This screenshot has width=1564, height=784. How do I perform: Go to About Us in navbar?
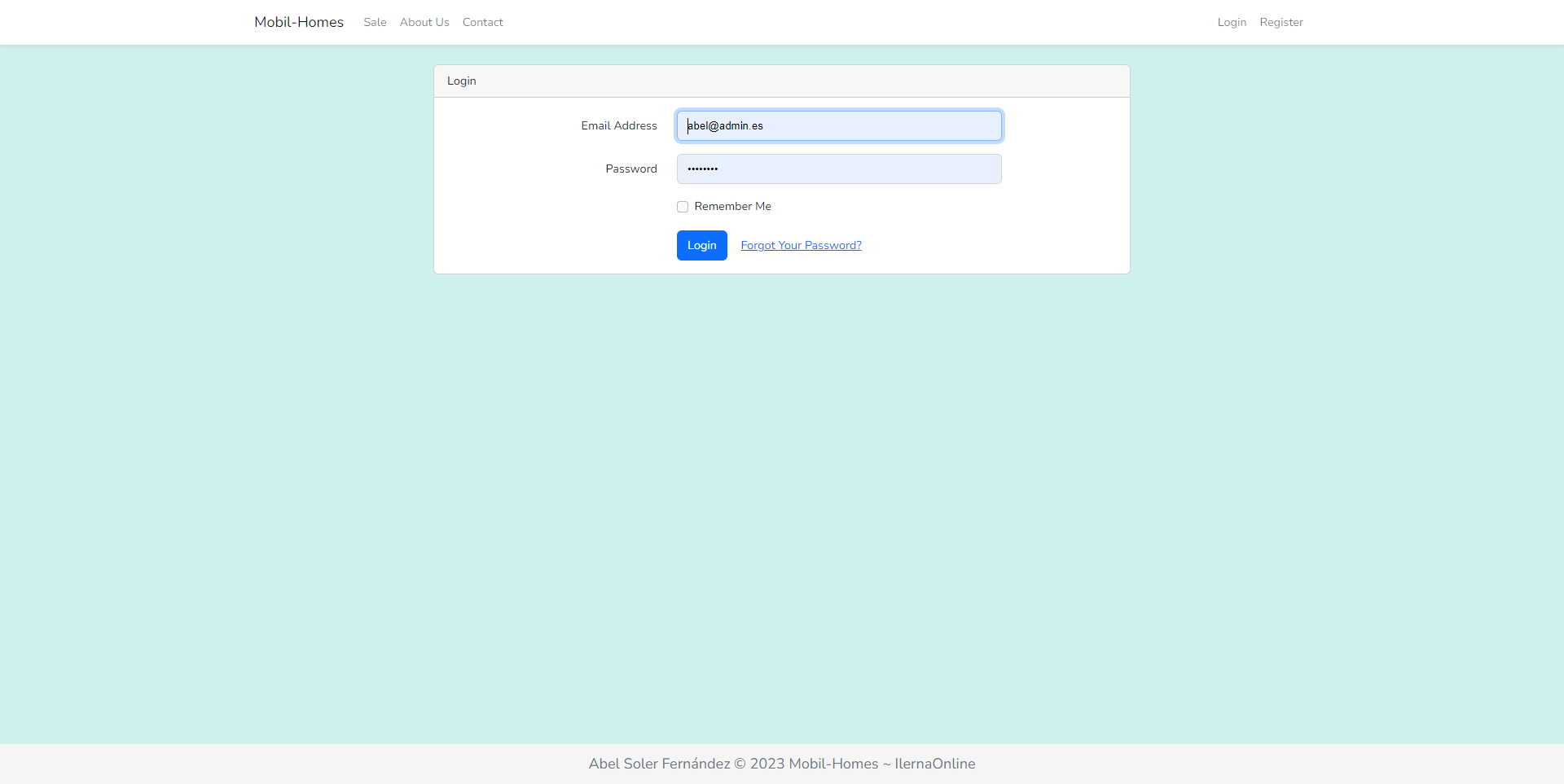(424, 22)
